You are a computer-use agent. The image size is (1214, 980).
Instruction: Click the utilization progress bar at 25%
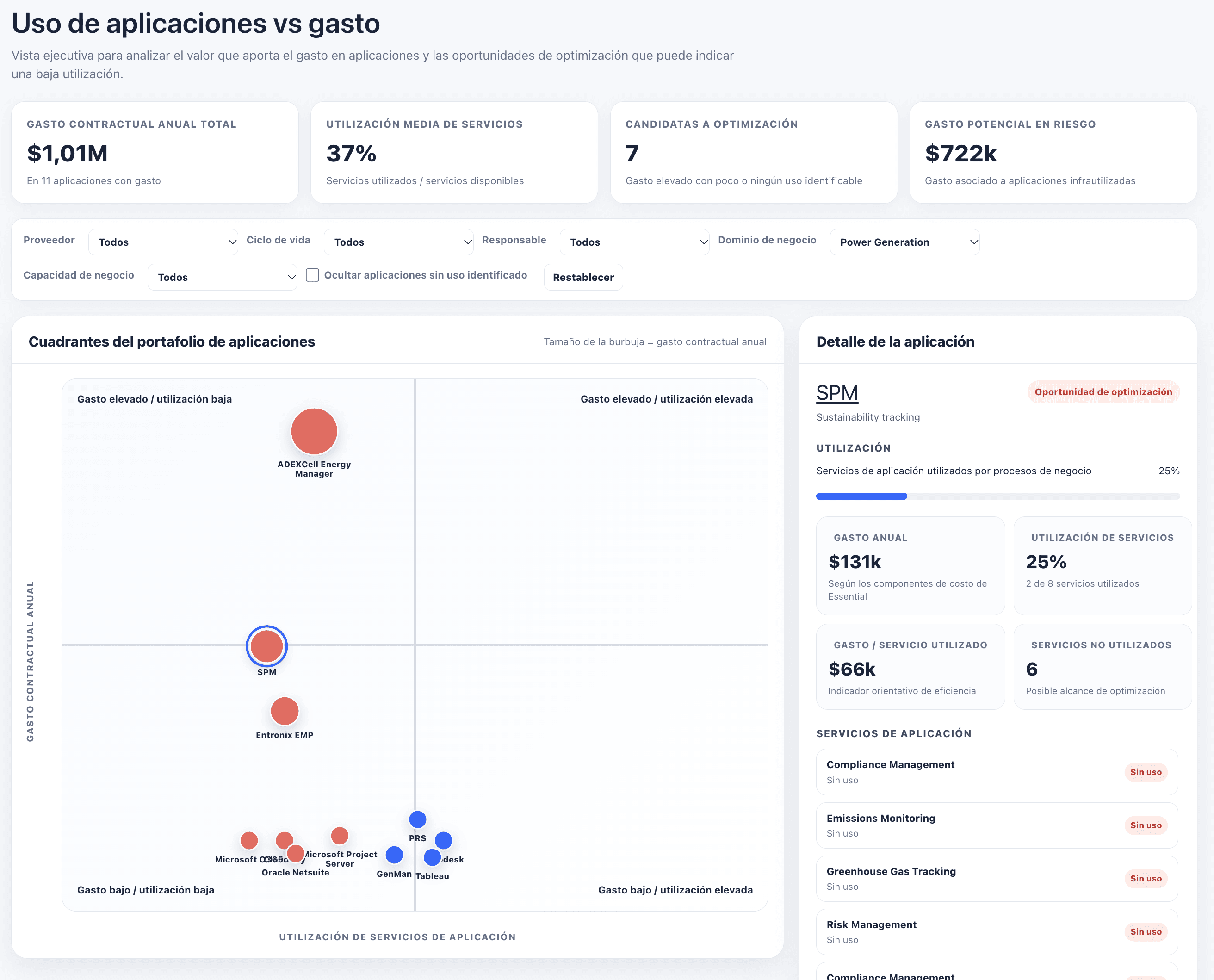click(x=998, y=496)
